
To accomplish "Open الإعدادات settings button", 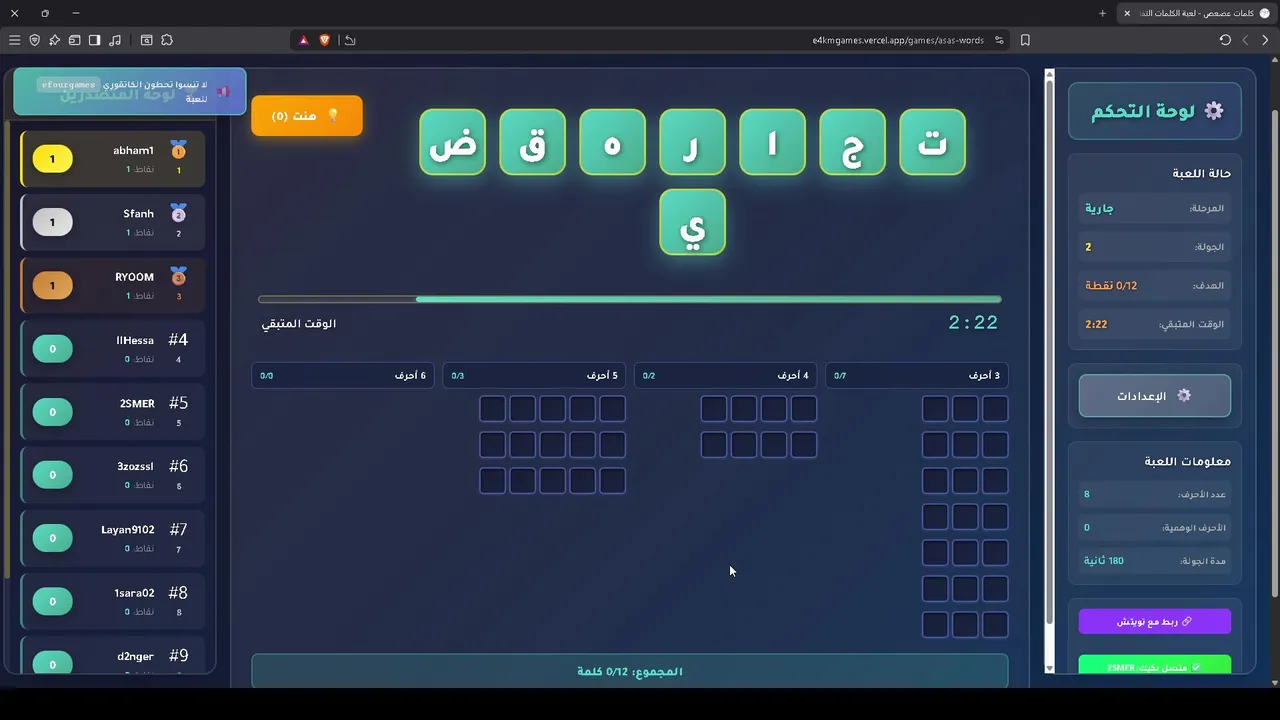I will [x=1155, y=396].
